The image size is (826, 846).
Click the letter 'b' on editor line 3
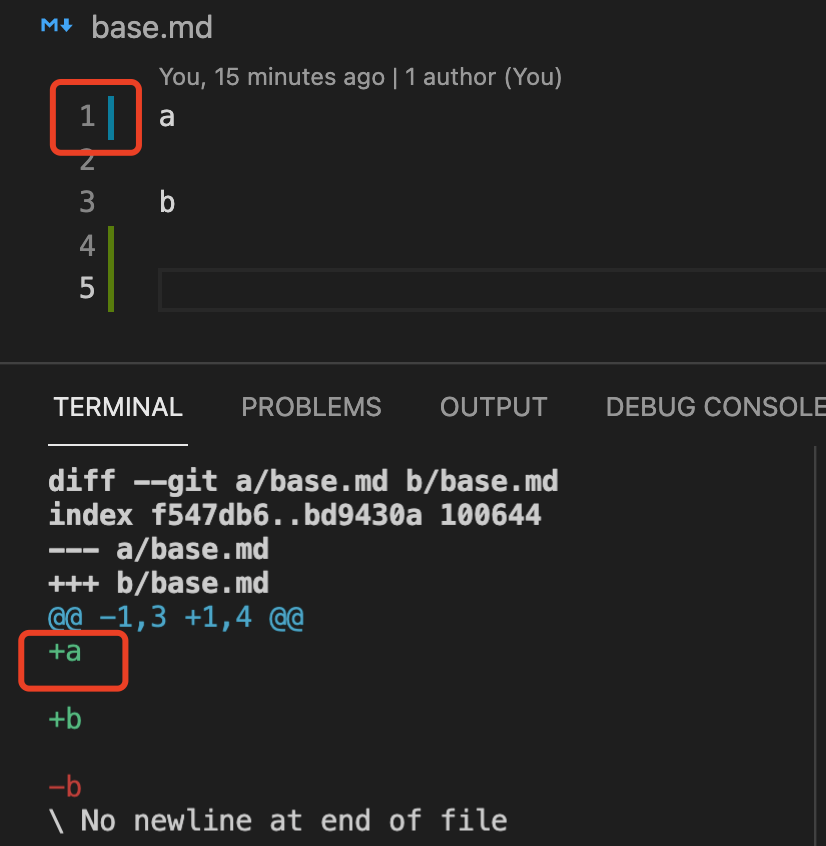[167, 202]
